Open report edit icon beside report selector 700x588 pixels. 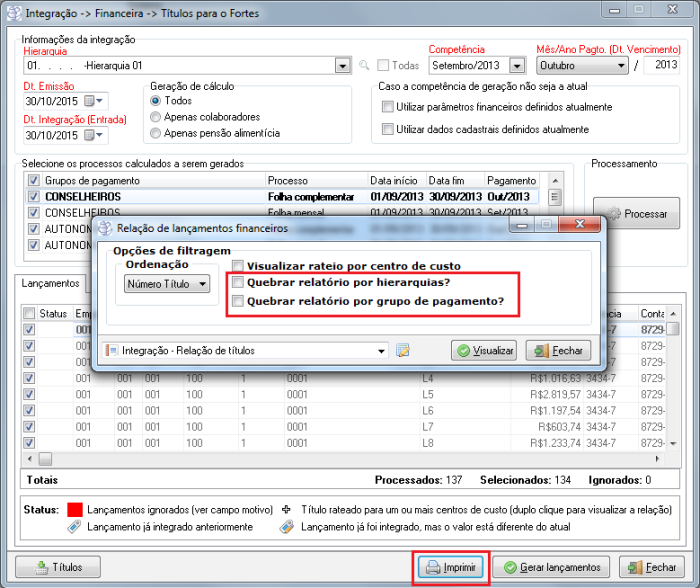point(403,350)
